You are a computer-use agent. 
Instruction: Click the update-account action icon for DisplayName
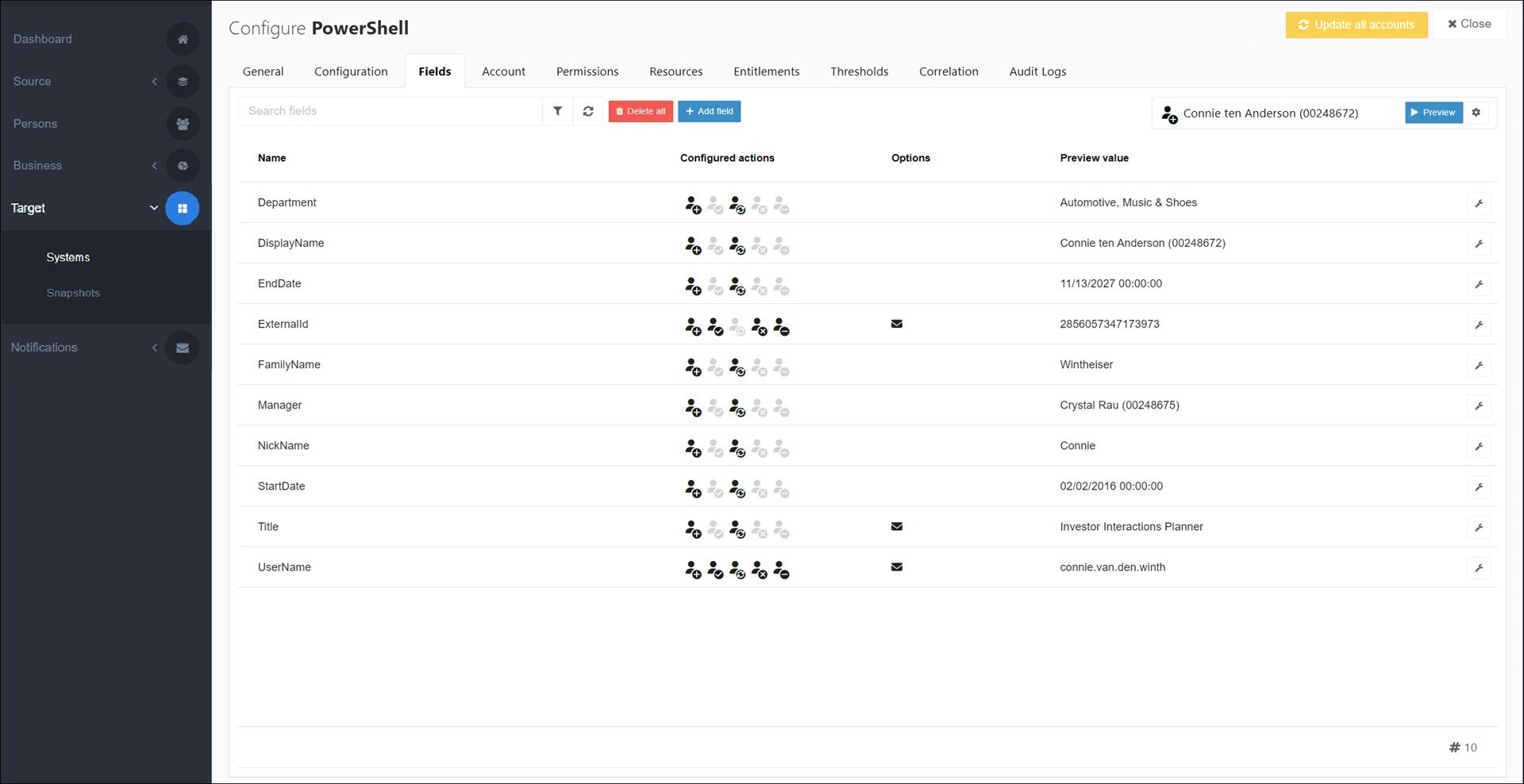click(737, 246)
